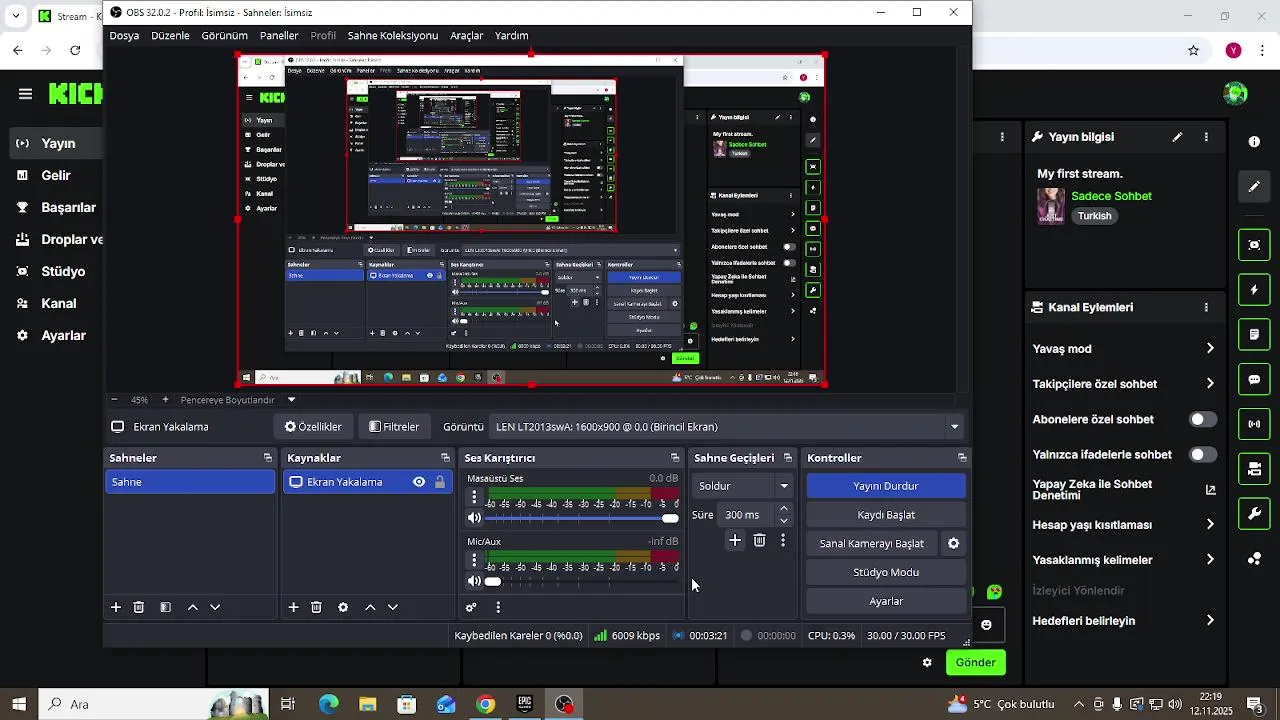Open Kanal Eylemleri three-dot menu
This screenshot has height=720, width=1280.
click(x=1207, y=308)
